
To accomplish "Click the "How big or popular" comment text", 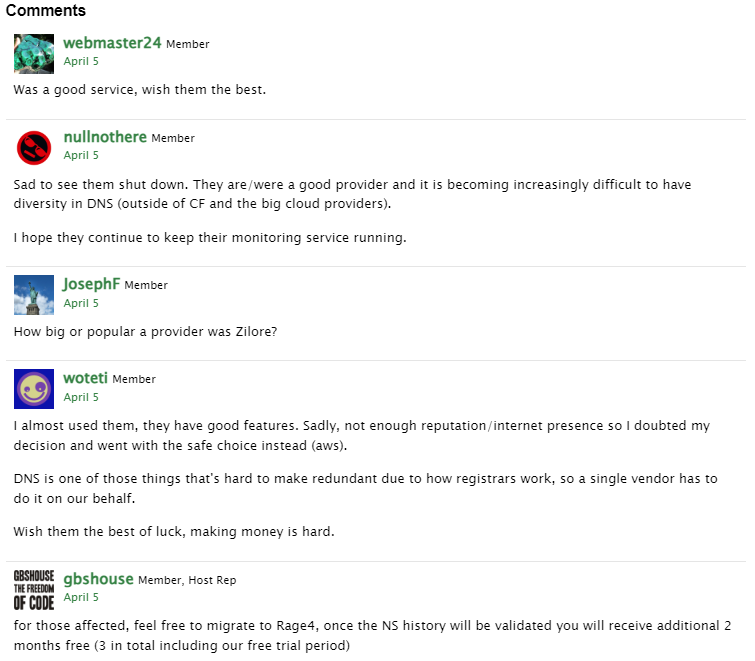I will click(145, 331).
